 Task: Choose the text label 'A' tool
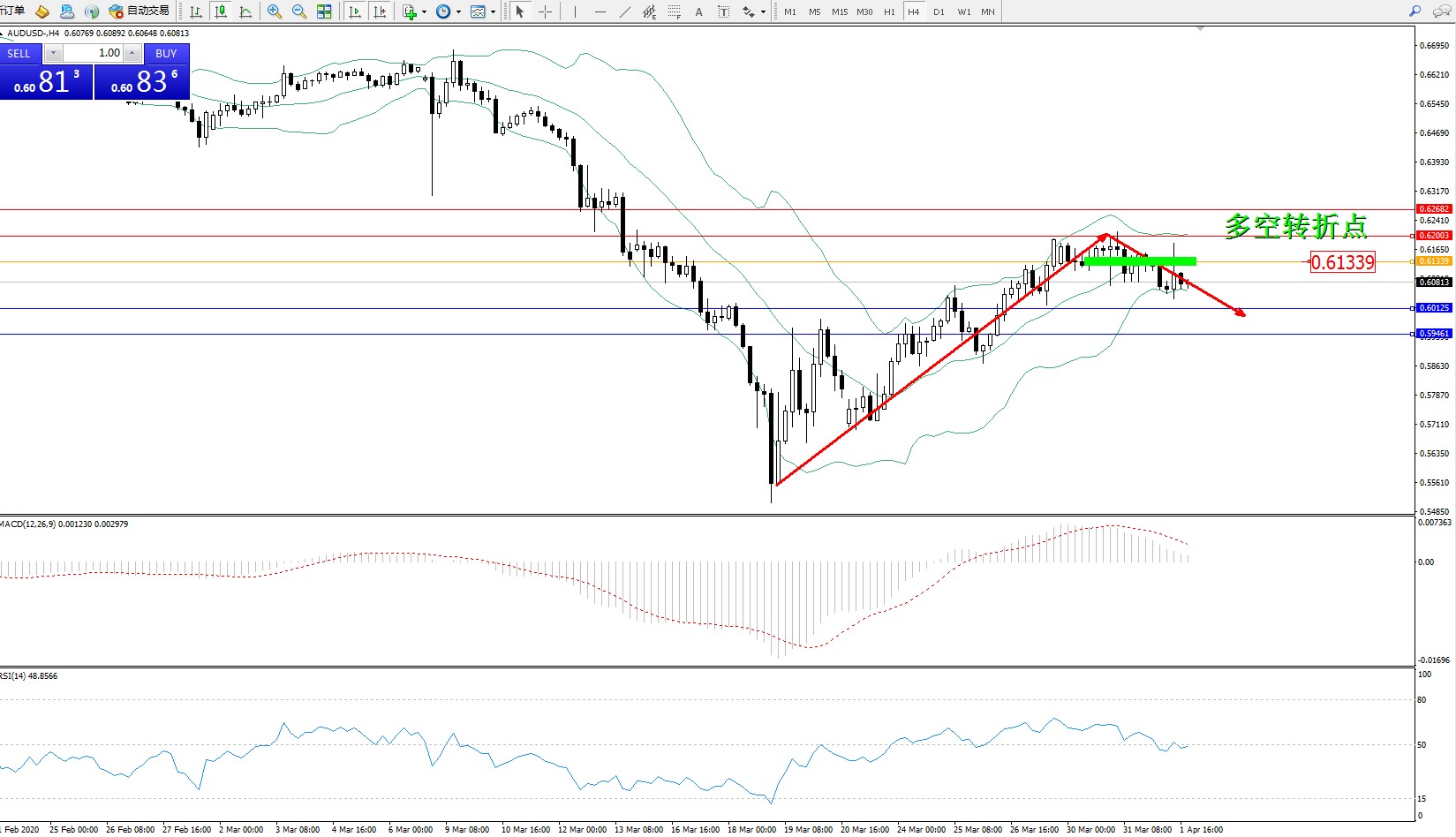(x=698, y=11)
